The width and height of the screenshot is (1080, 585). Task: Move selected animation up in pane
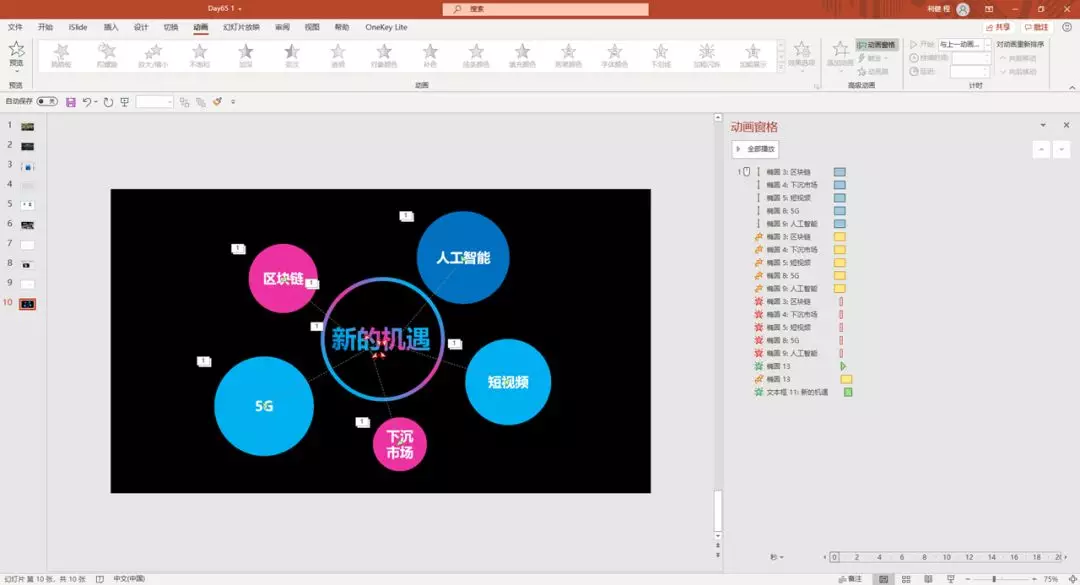point(1041,149)
